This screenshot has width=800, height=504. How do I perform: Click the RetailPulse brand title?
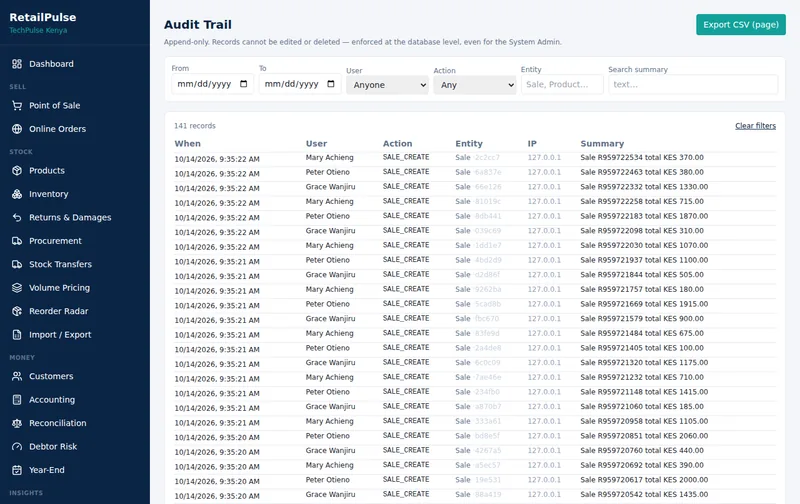tap(43, 17)
